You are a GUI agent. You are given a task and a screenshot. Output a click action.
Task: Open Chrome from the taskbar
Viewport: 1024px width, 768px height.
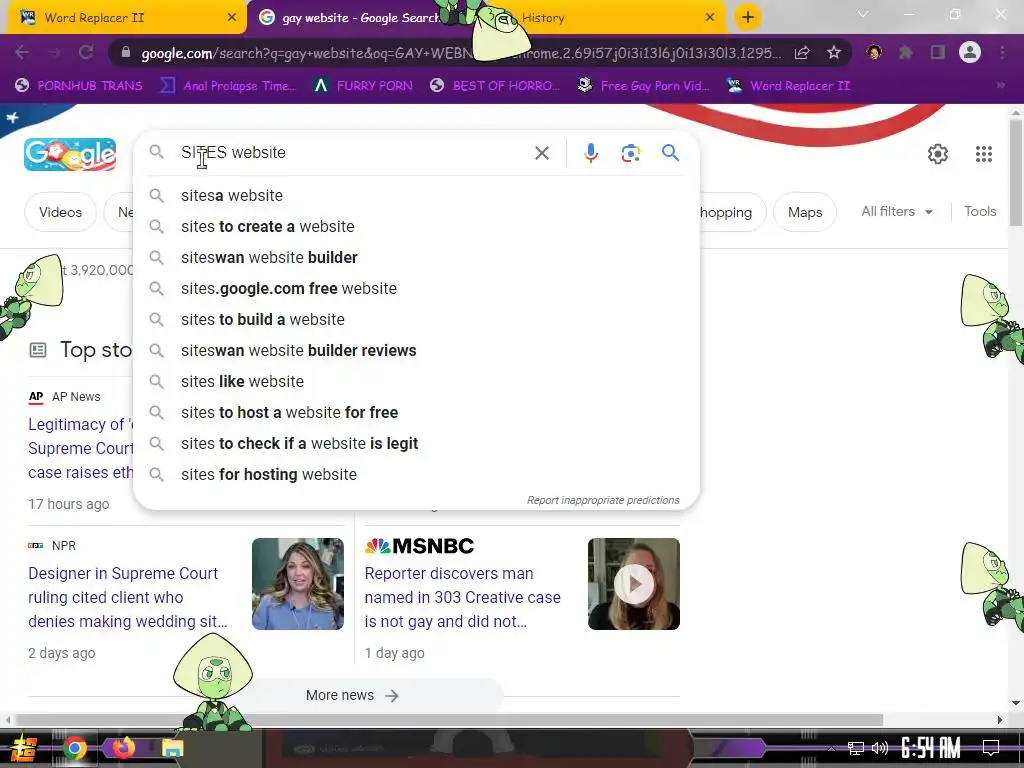74,748
